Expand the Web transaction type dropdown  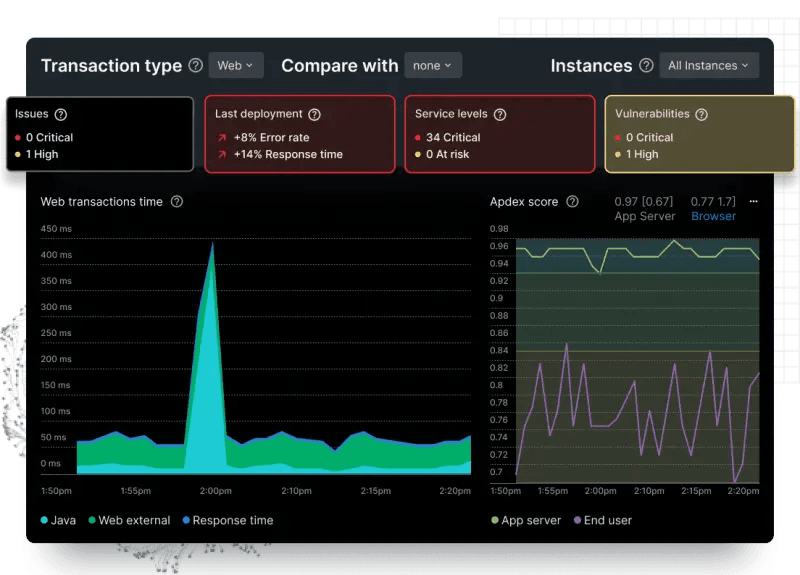click(236, 65)
